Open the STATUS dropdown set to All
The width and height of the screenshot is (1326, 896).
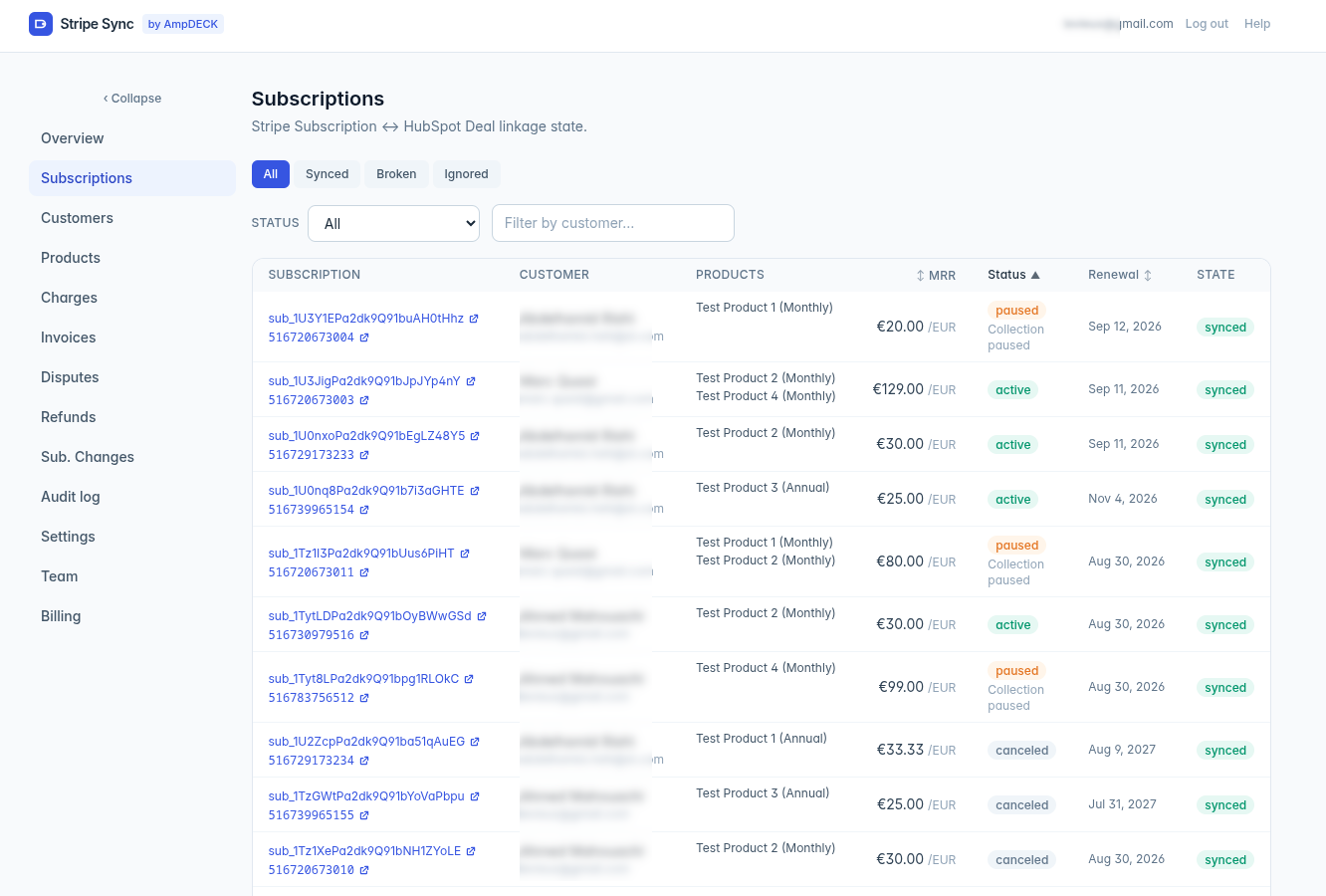click(x=394, y=223)
